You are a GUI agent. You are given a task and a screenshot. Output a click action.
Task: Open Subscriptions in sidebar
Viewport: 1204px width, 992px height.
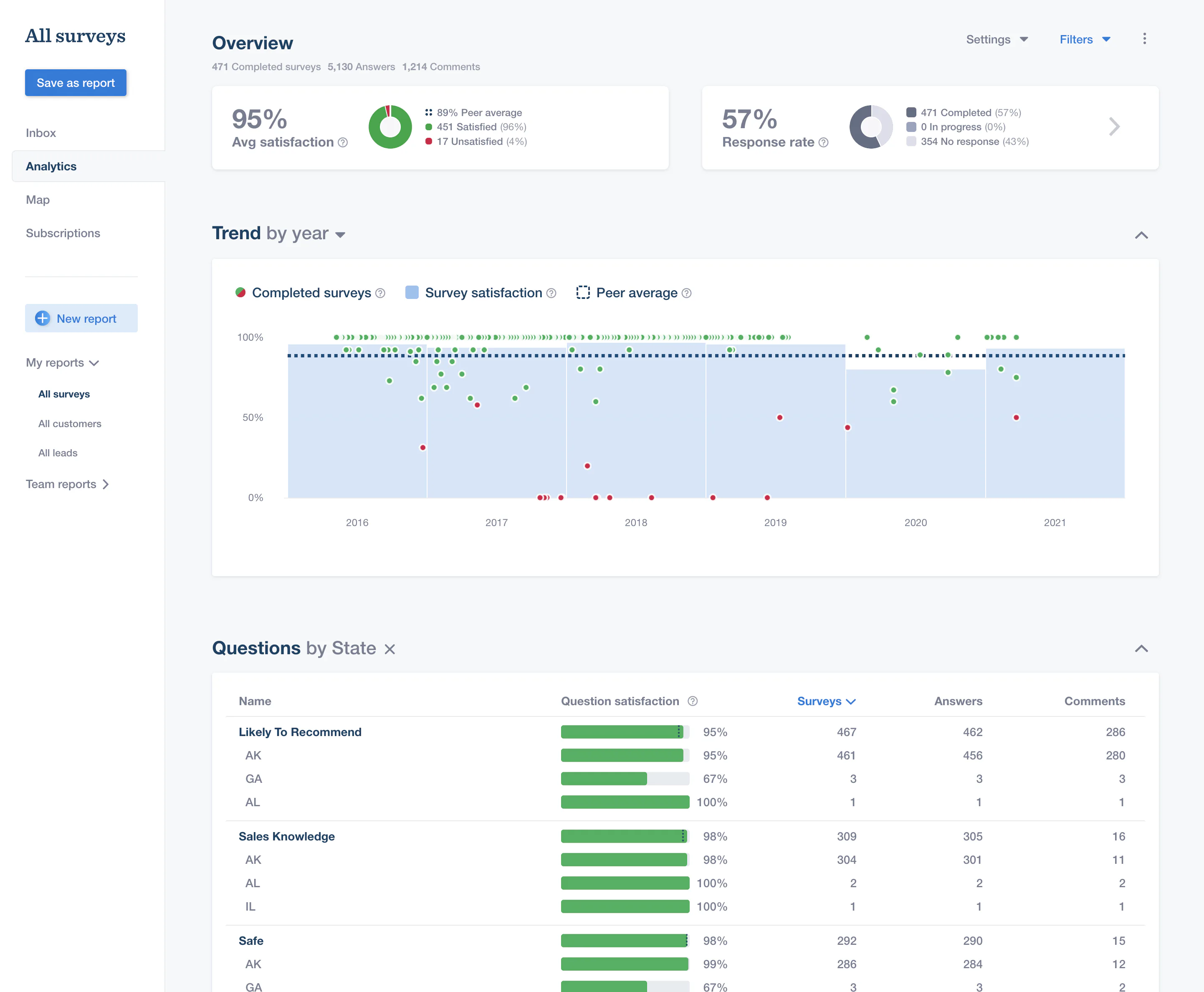point(63,233)
